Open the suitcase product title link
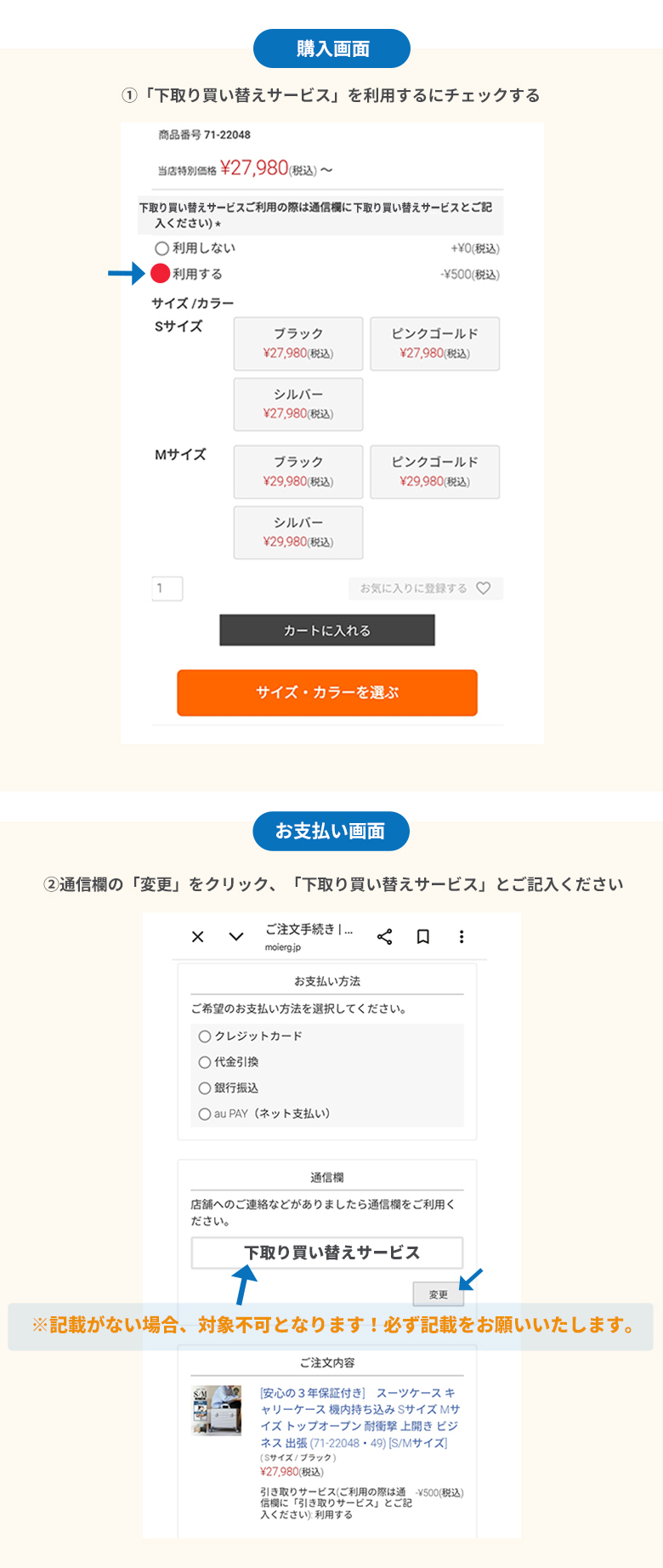Viewport: 663px width, 1568px height. point(359,1417)
